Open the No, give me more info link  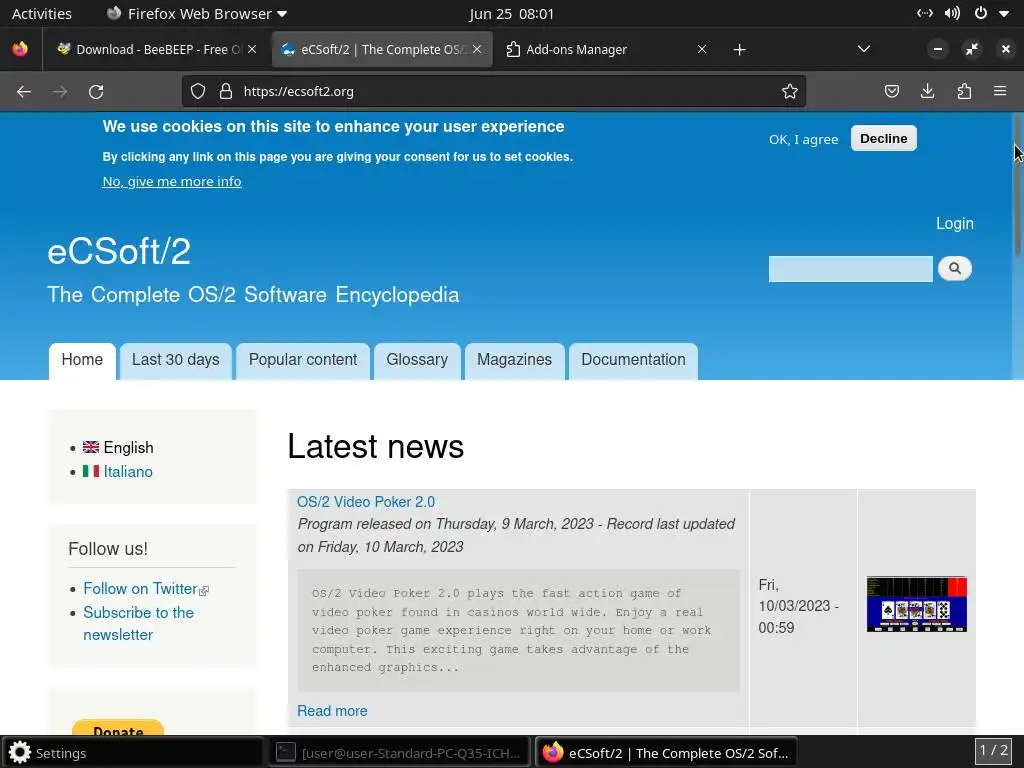tap(172, 182)
